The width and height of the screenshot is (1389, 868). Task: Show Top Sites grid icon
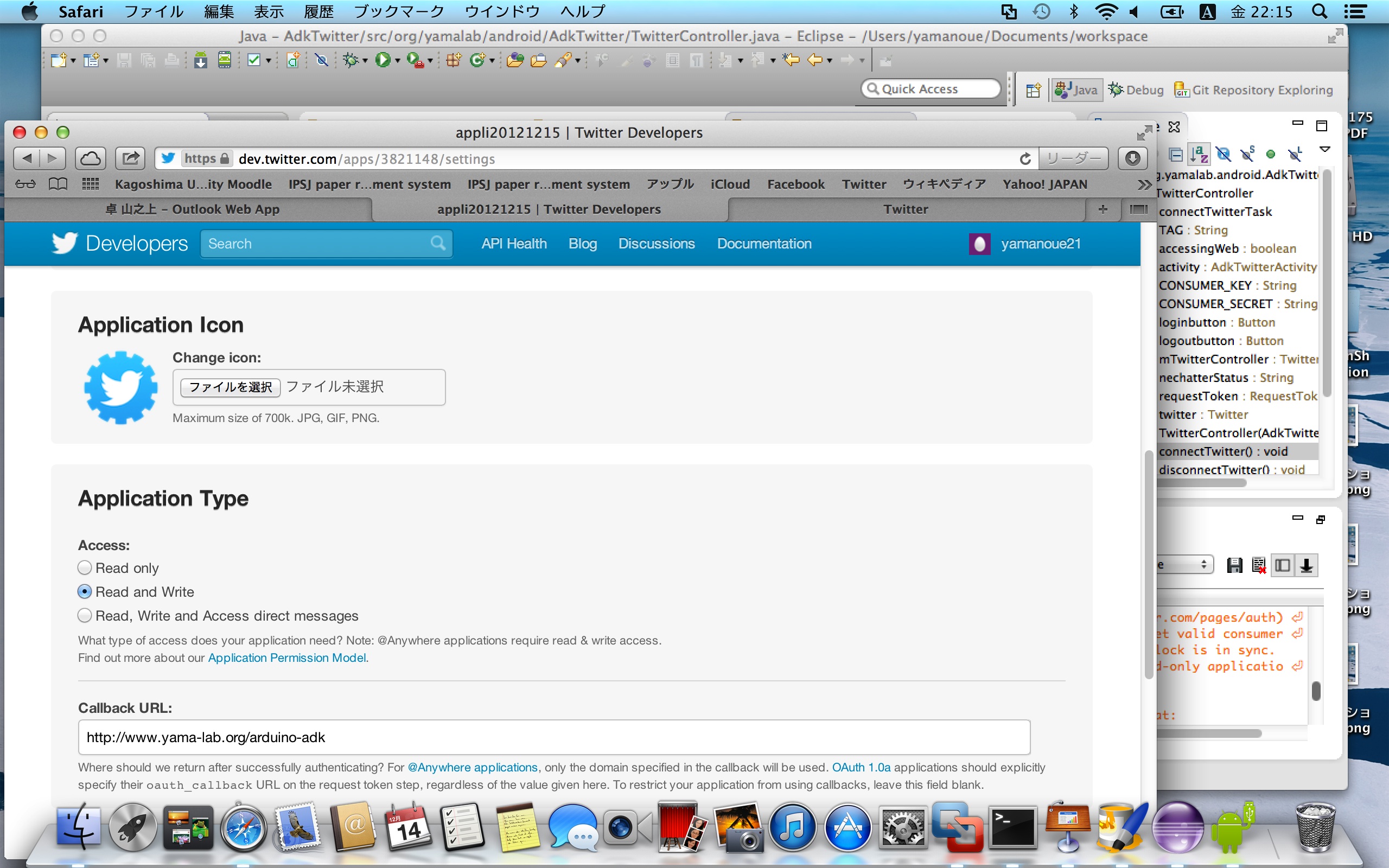point(90,184)
